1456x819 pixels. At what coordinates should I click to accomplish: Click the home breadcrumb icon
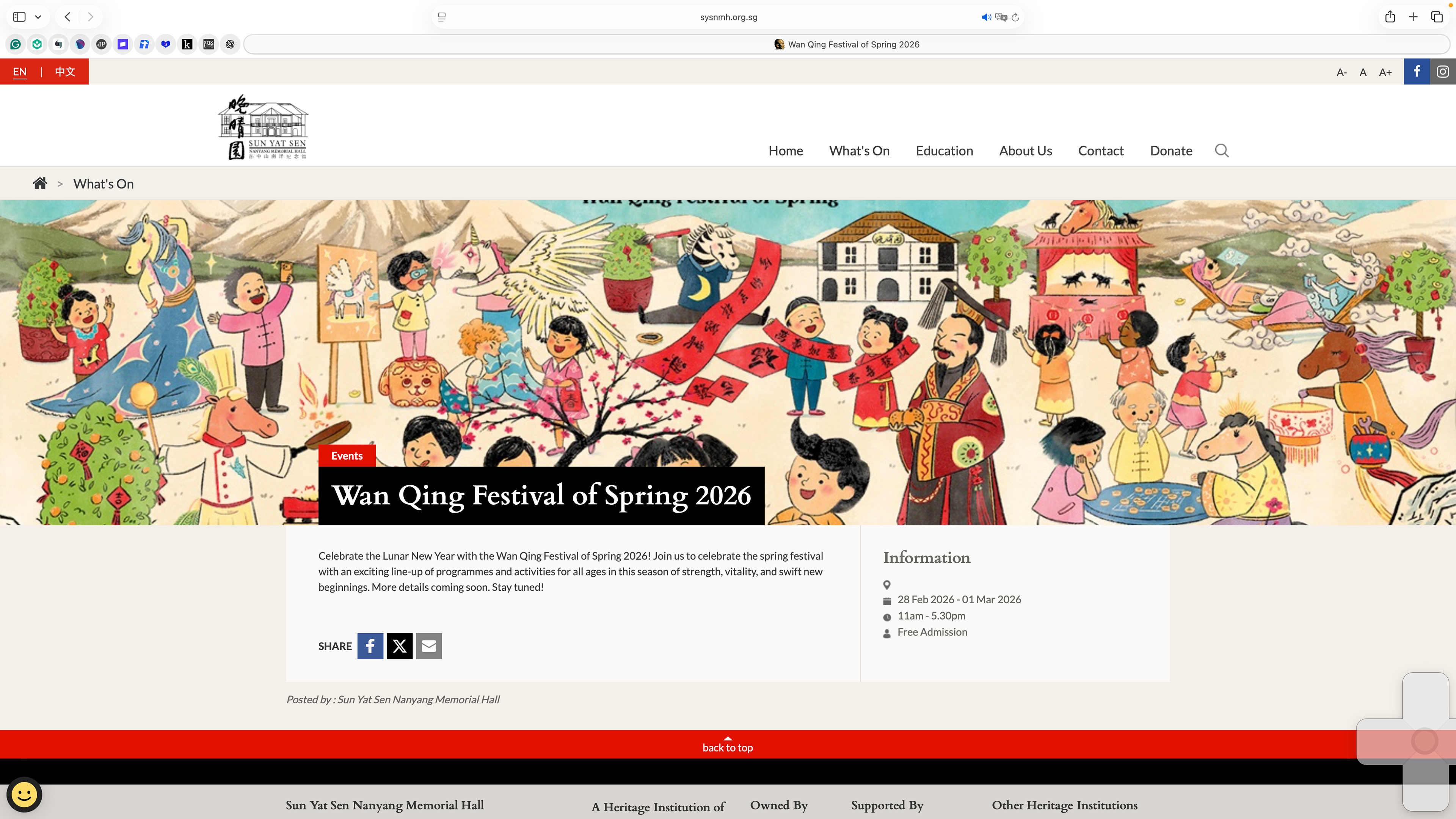39,183
